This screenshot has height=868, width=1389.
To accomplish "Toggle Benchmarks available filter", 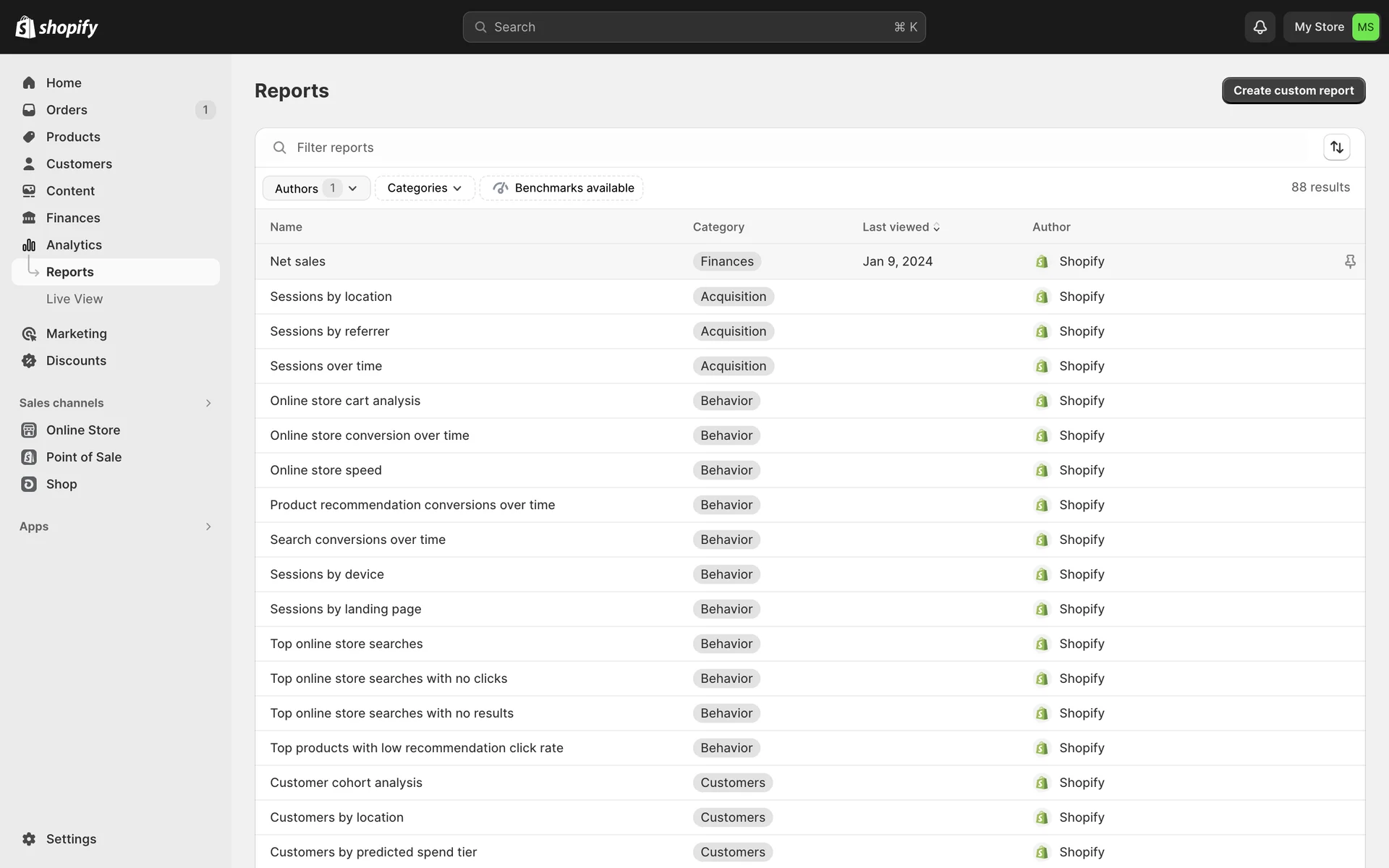I will [561, 188].
